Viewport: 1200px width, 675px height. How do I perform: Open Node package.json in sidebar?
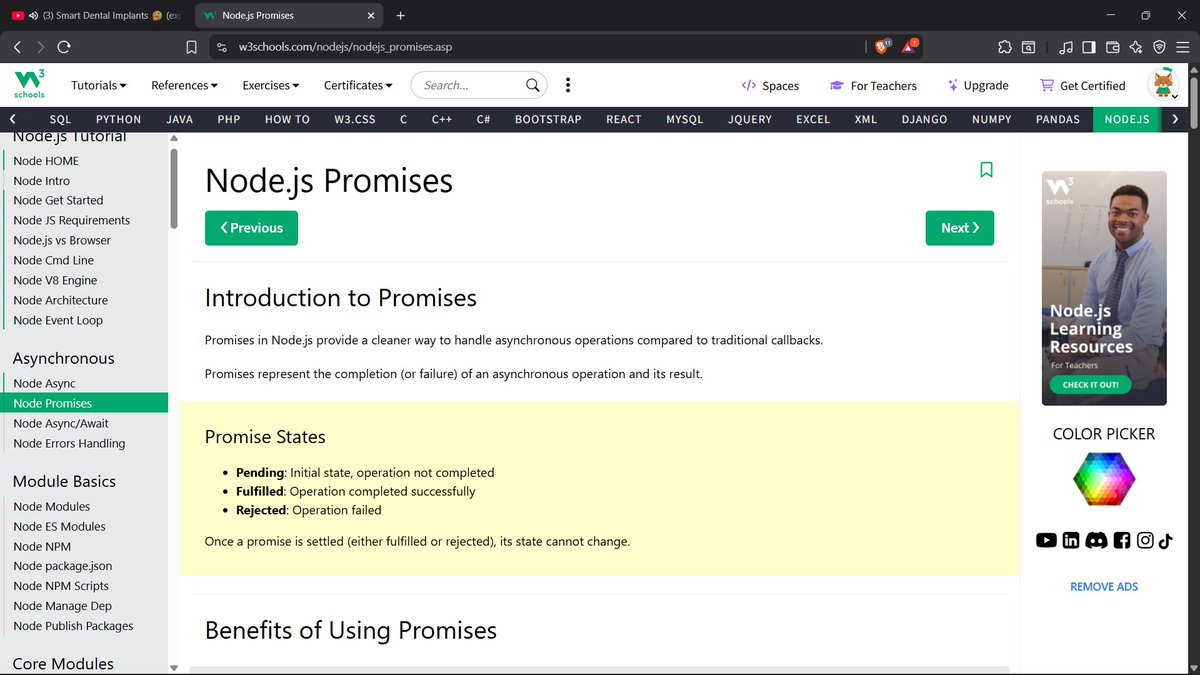pos(63,566)
